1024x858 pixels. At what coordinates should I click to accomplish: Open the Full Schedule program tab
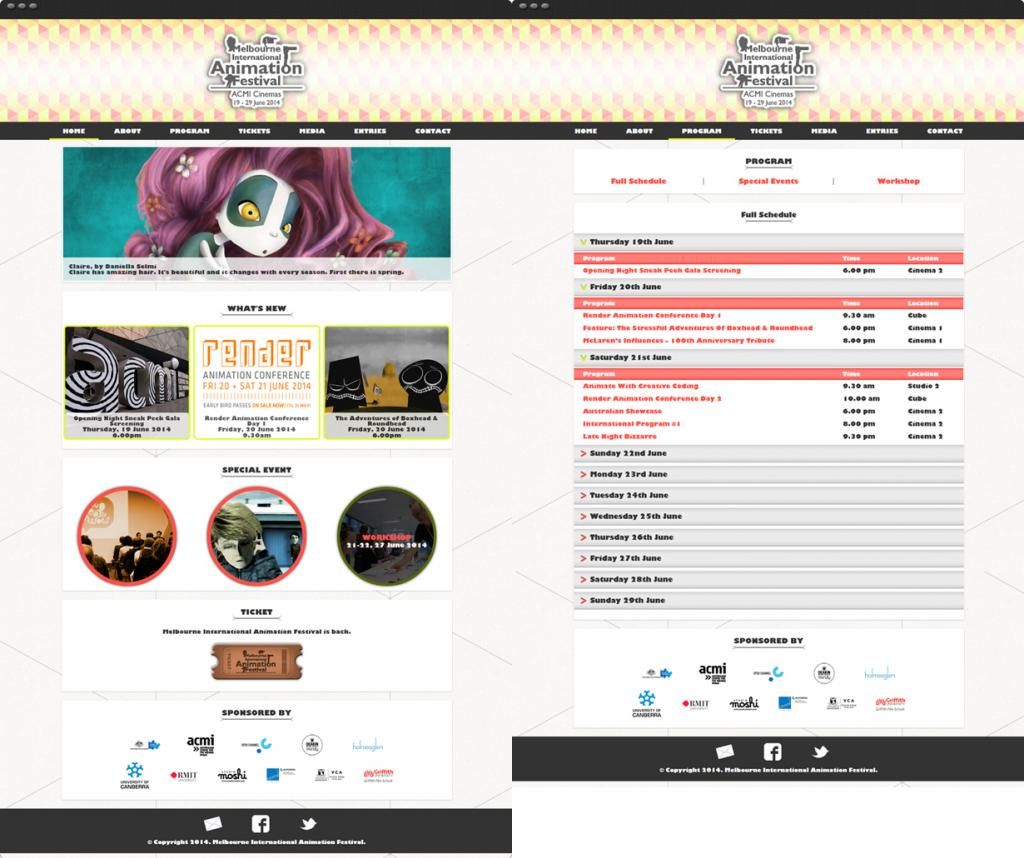pos(638,181)
